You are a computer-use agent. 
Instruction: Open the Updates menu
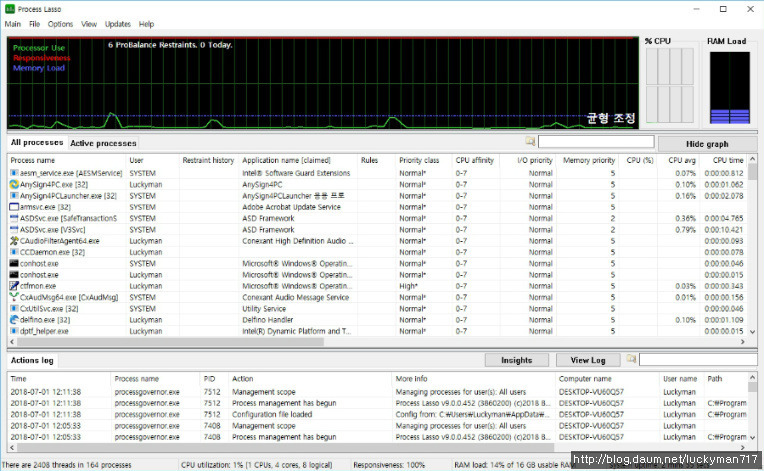[118, 24]
